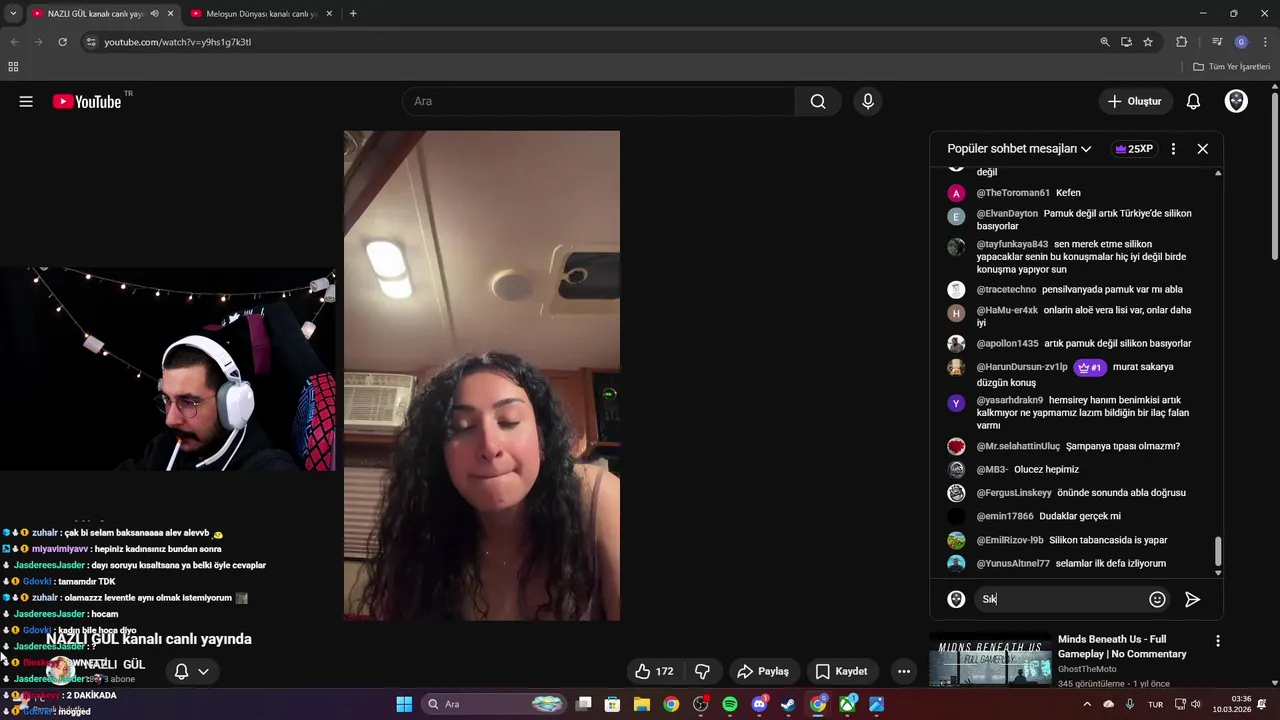
Task: Open the zoom magnifier in address bar
Action: coord(1105,42)
